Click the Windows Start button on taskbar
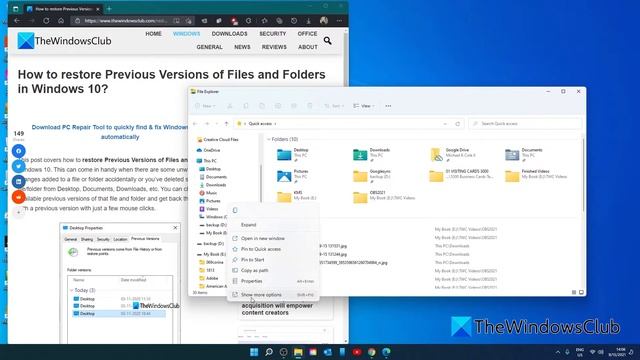640x360 pixels. coord(254,352)
